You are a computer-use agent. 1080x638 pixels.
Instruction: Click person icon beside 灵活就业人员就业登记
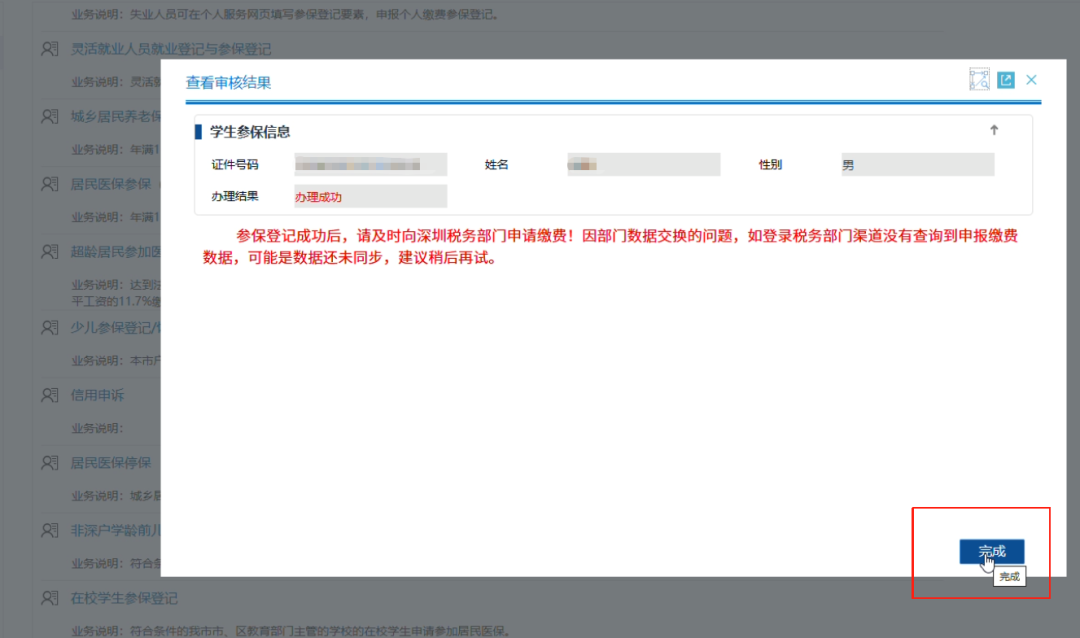pos(50,49)
